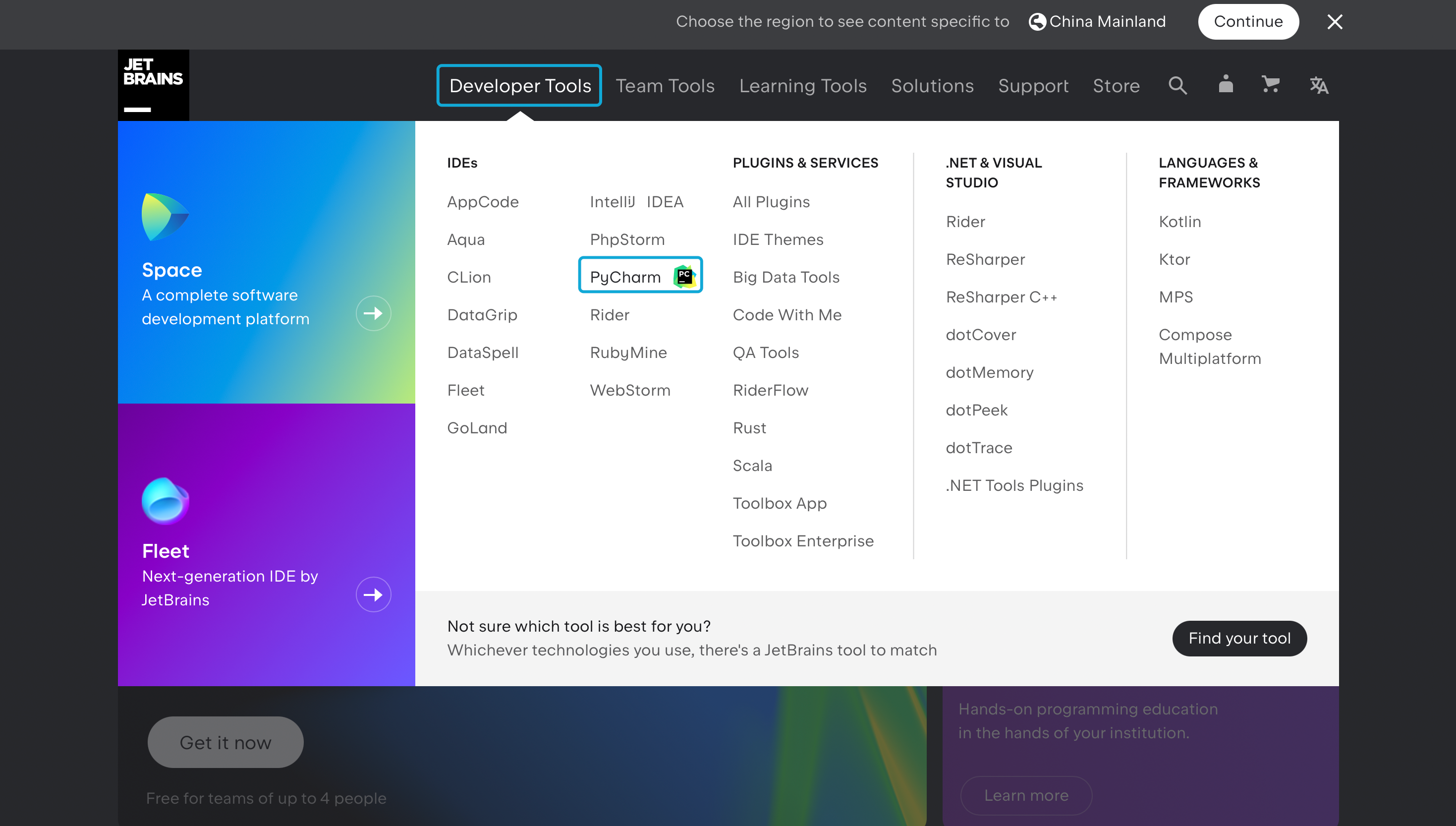Open dotCover link
Image resolution: width=1456 pixels, height=826 pixels.
pos(981,335)
